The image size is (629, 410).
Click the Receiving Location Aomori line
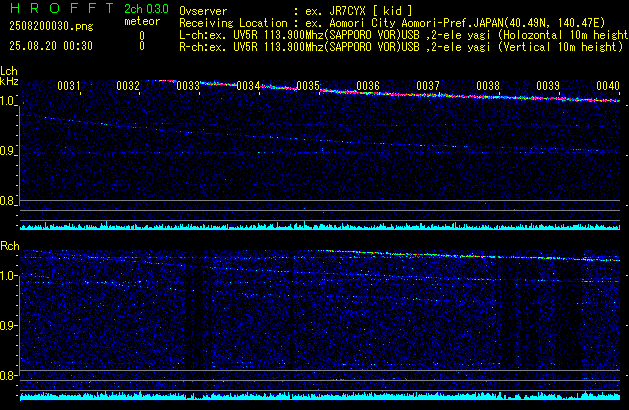392,23
